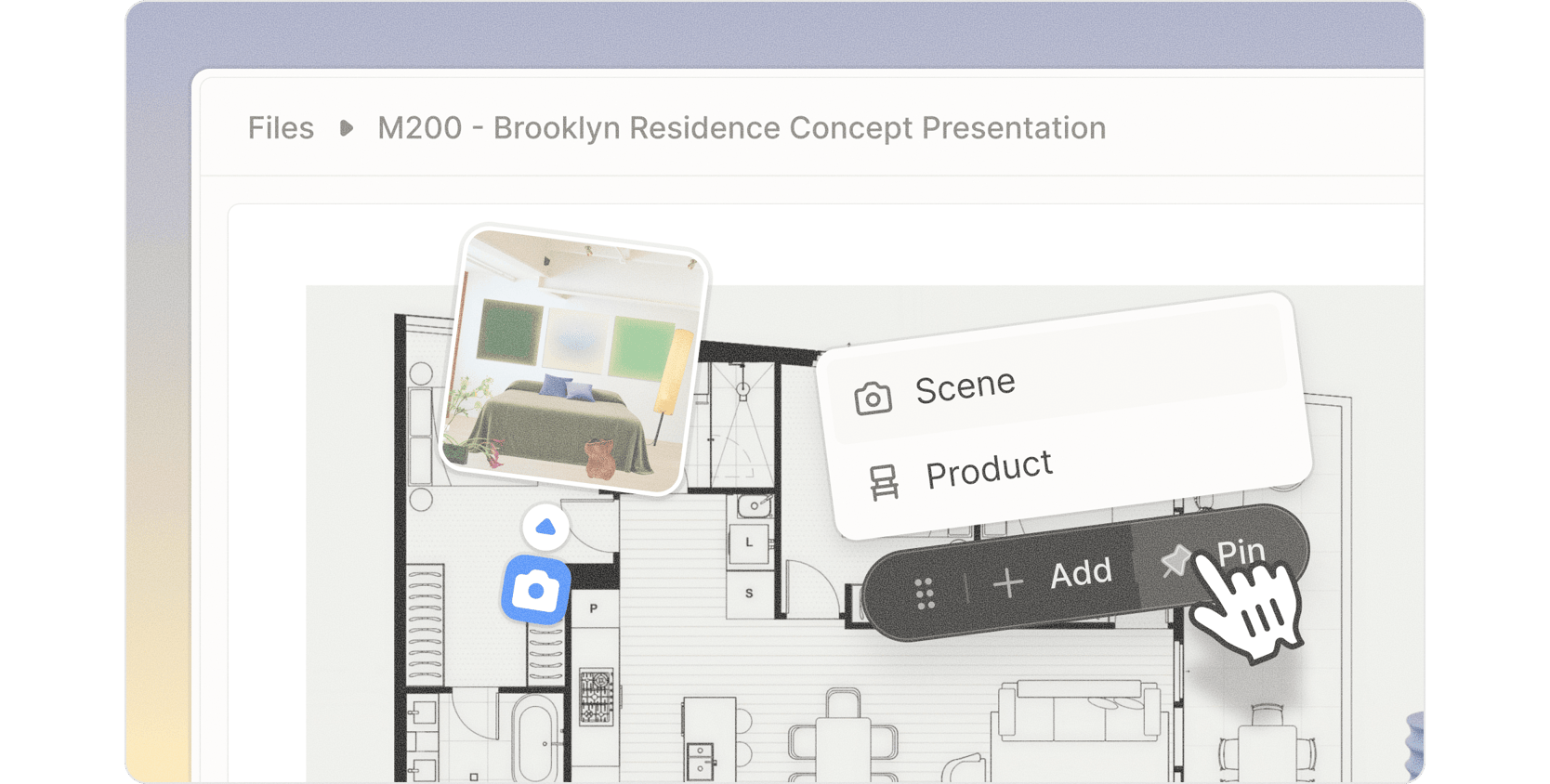Click the six-dot grip handle on toolbar

click(925, 594)
